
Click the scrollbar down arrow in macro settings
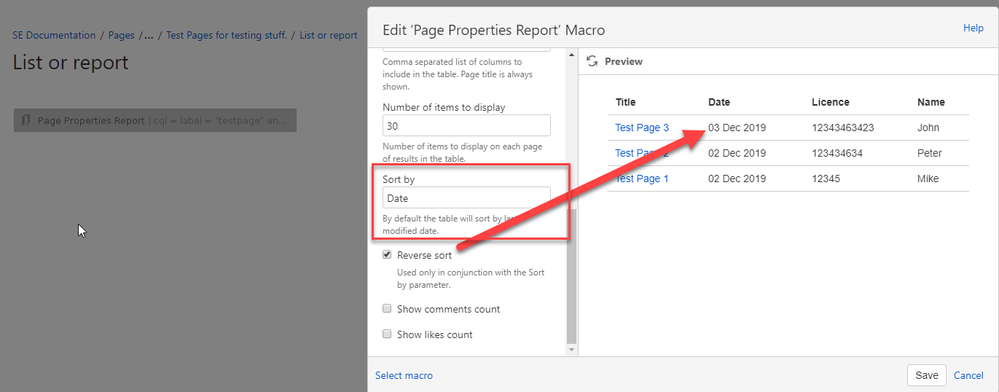click(571, 349)
